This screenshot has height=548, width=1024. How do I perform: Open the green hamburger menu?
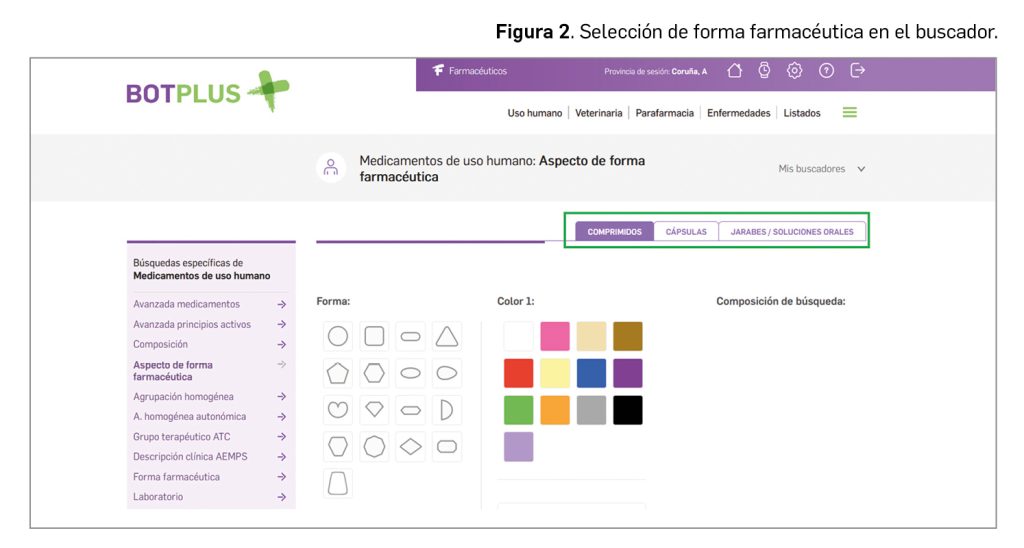click(x=850, y=113)
